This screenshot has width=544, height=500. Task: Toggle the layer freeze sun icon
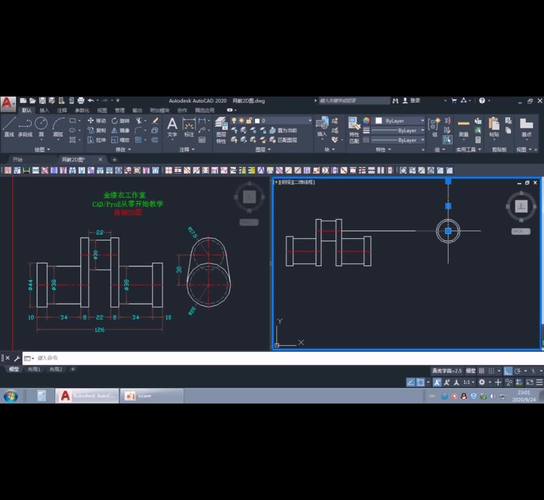[241, 121]
